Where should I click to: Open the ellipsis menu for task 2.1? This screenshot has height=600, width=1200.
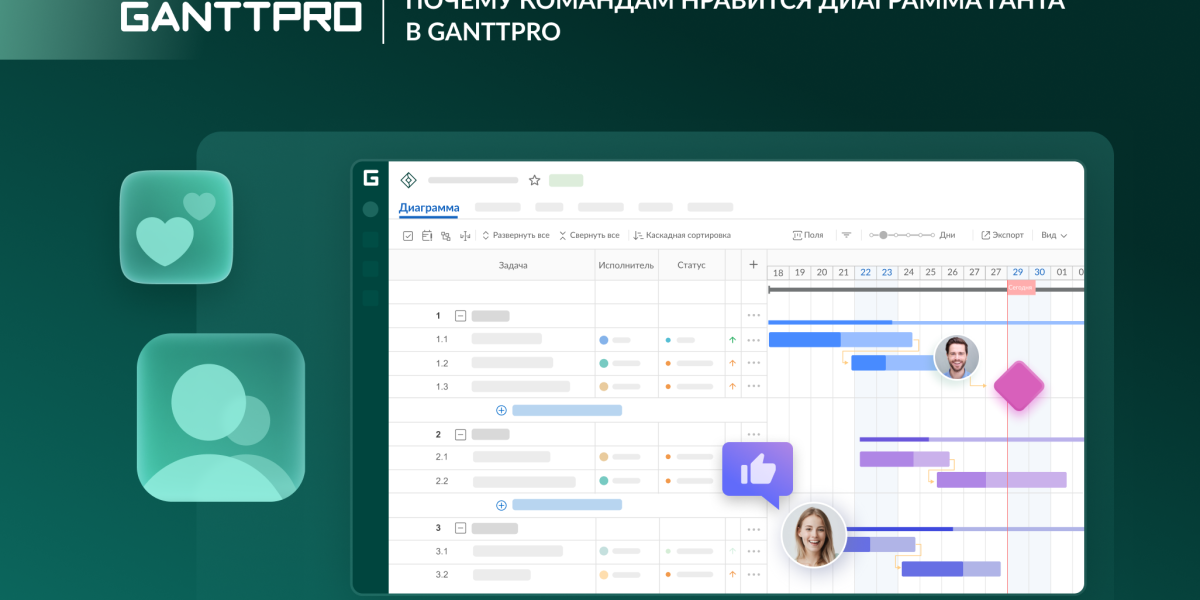753,457
